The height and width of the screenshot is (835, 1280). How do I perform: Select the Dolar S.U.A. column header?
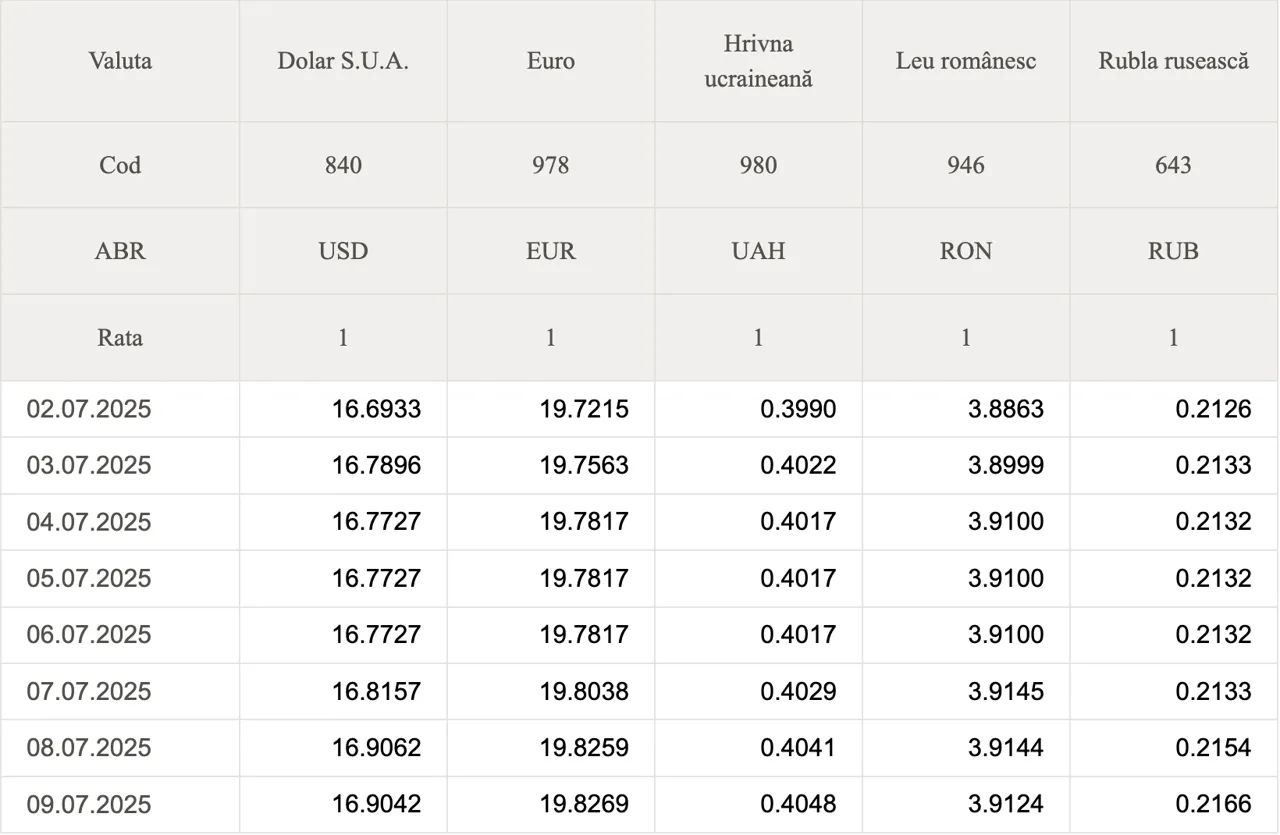pyautogui.click(x=343, y=61)
